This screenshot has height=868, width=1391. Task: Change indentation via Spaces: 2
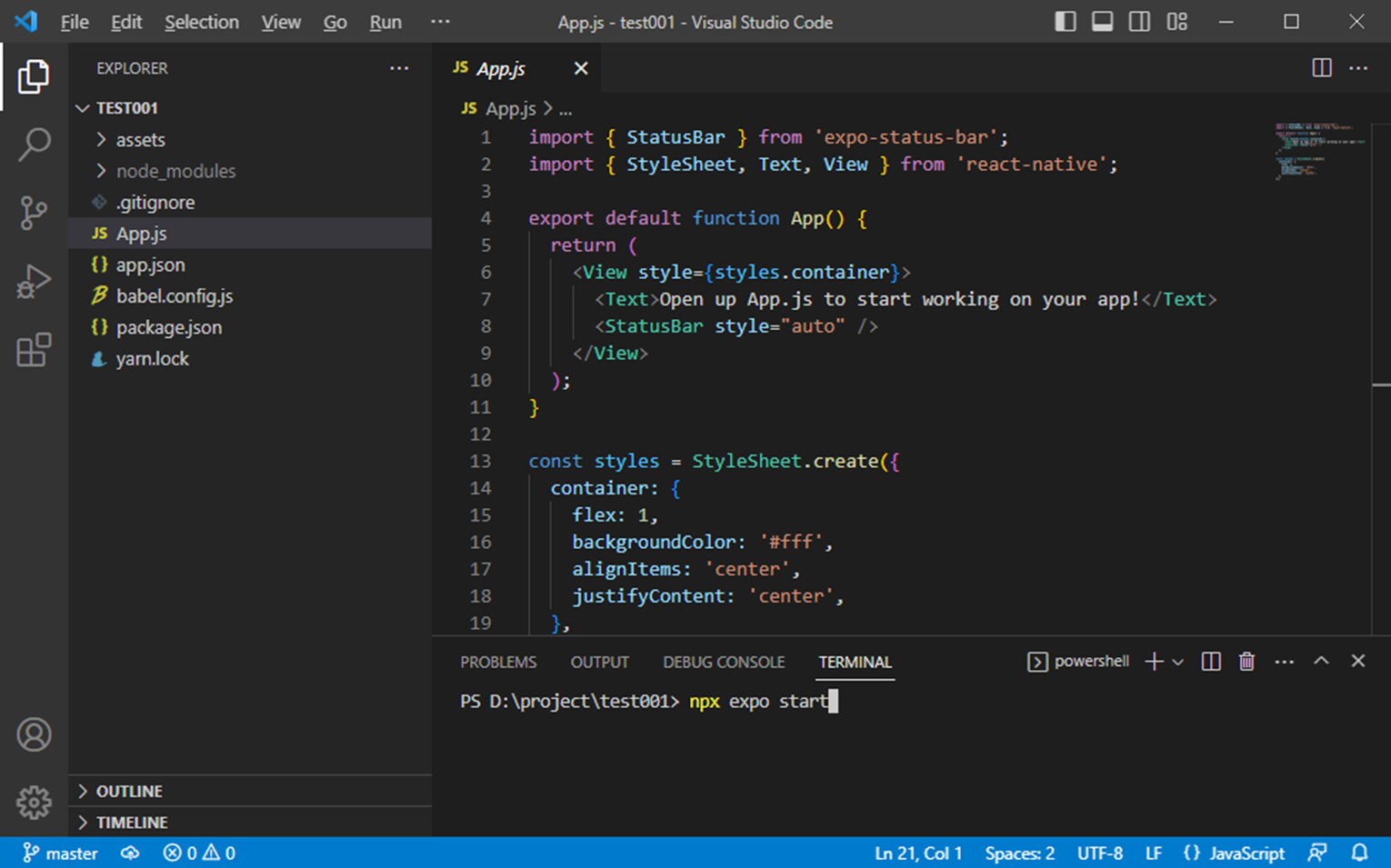pos(1020,853)
